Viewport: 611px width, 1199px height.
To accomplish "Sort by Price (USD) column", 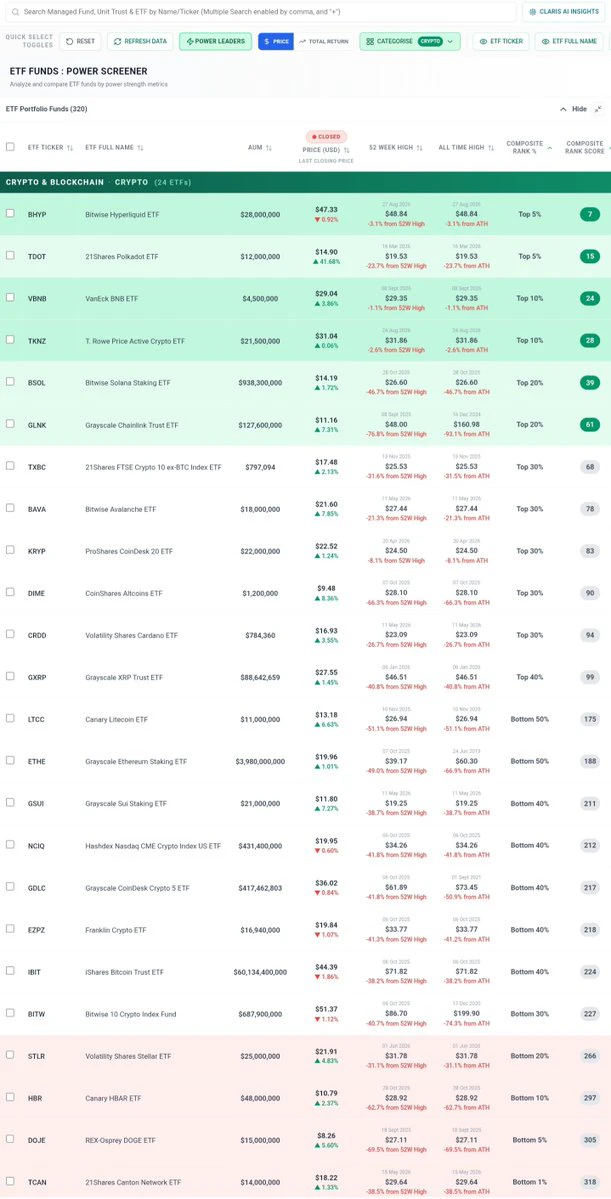I will tap(326, 150).
